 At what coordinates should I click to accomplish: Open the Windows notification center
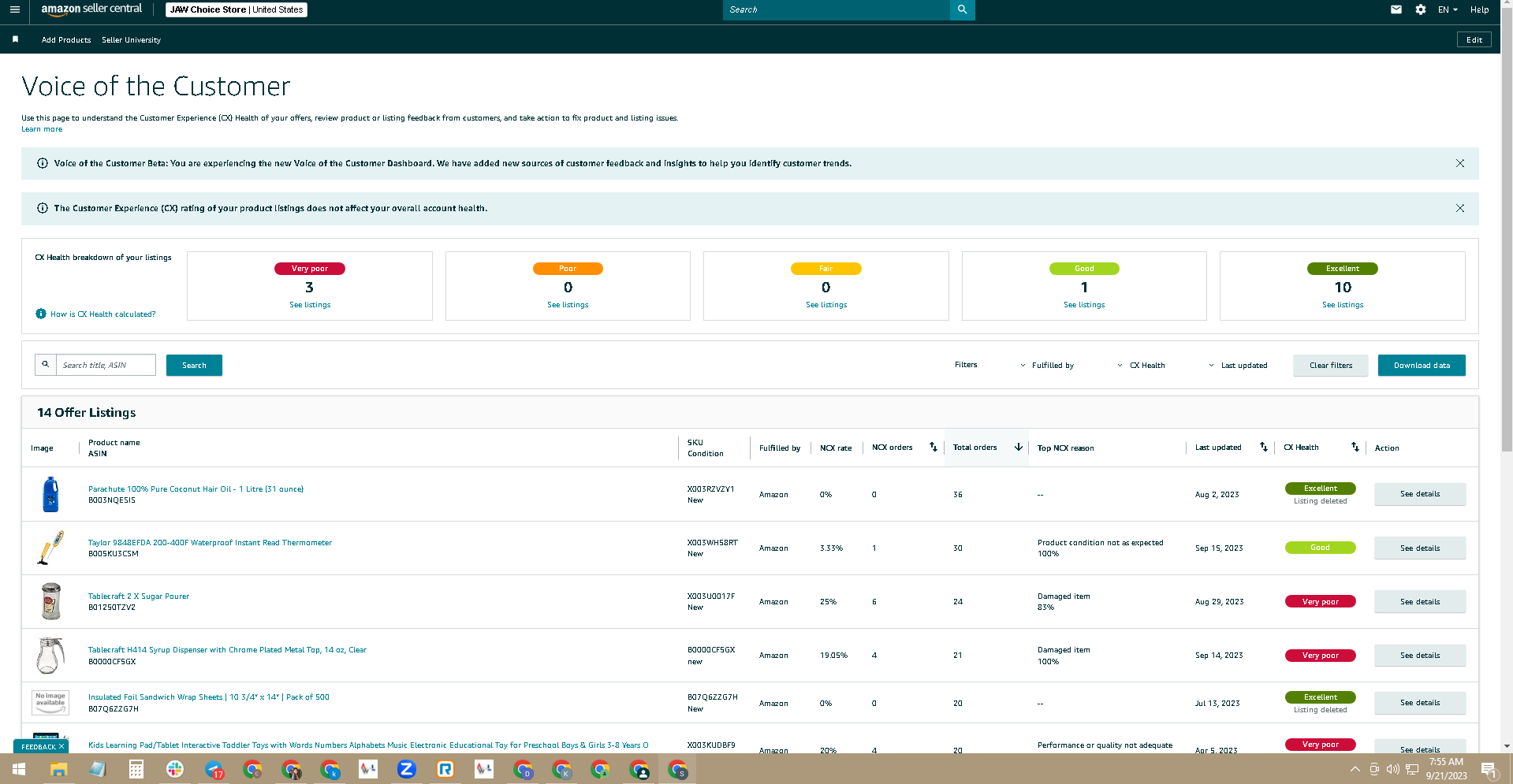[1489, 769]
